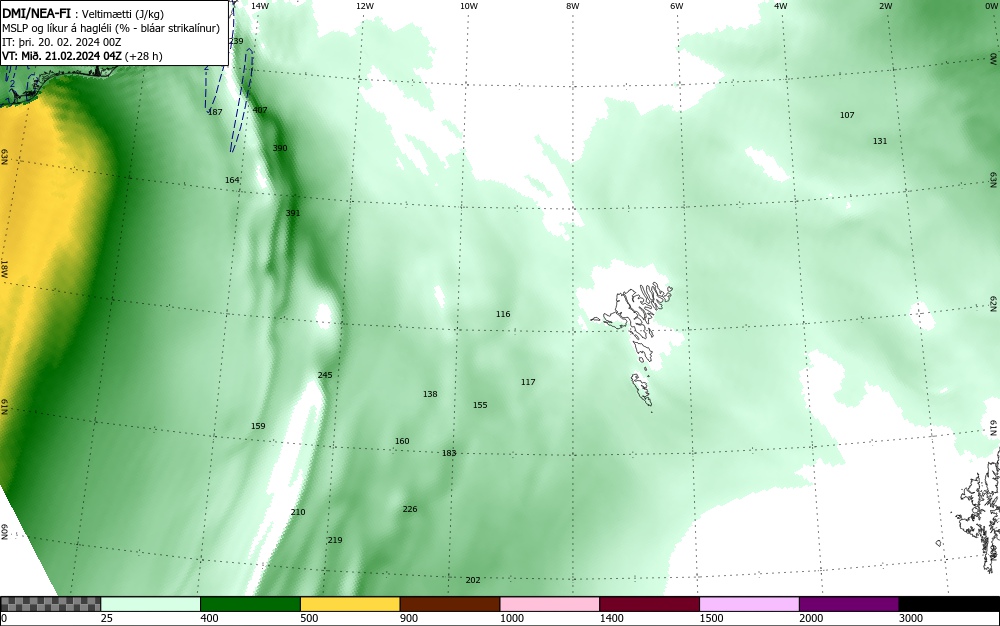This screenshot has width=1000, height=626.
Task: Click the light pink 1000–1400 legend swatch
Action: (550, 604)
